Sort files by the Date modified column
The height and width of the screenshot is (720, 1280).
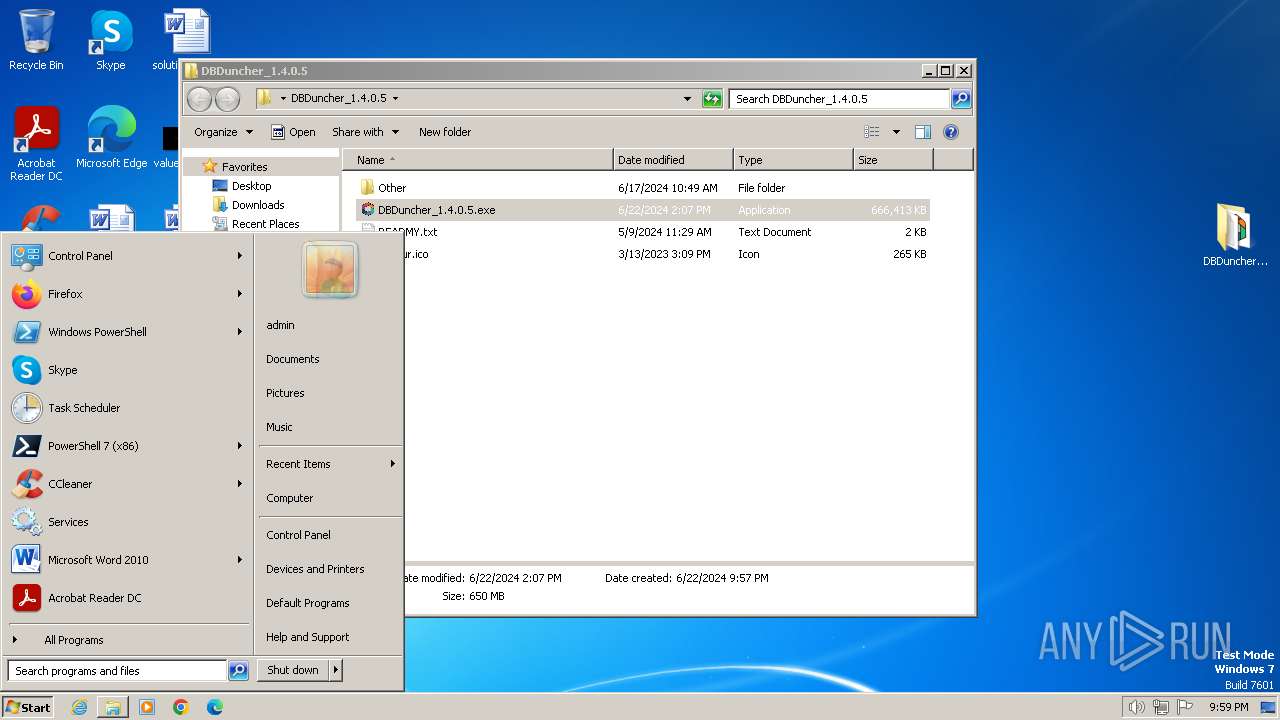pyautogui.click(x=673, y=160)
